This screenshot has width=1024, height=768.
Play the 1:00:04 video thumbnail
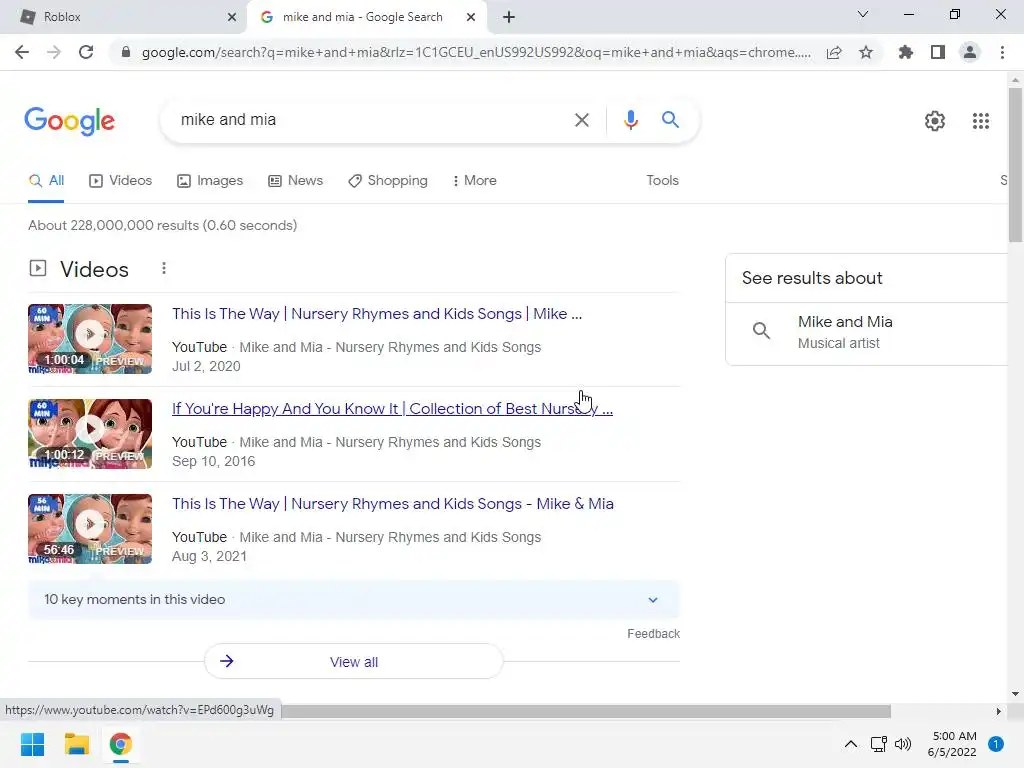tap(90, 339)
